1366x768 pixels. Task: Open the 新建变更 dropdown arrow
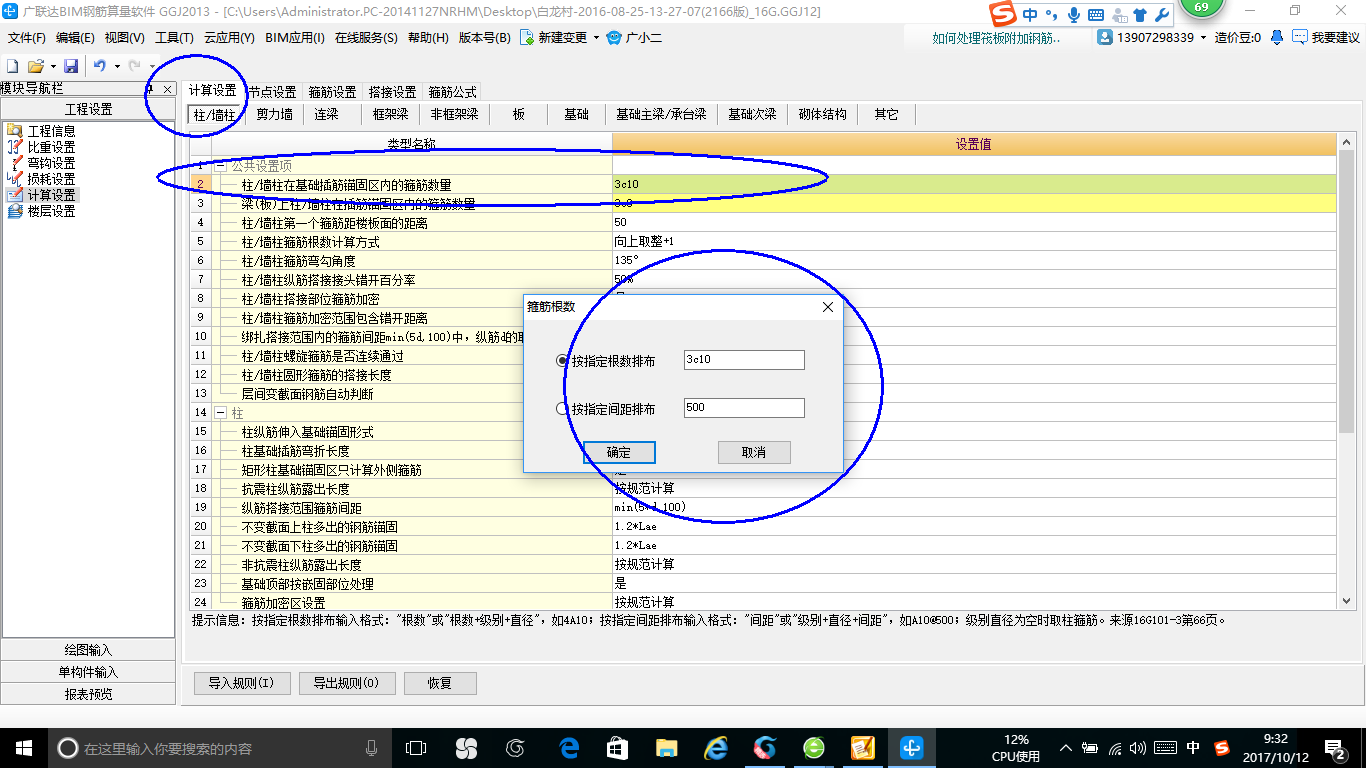[x=597, y=38]
